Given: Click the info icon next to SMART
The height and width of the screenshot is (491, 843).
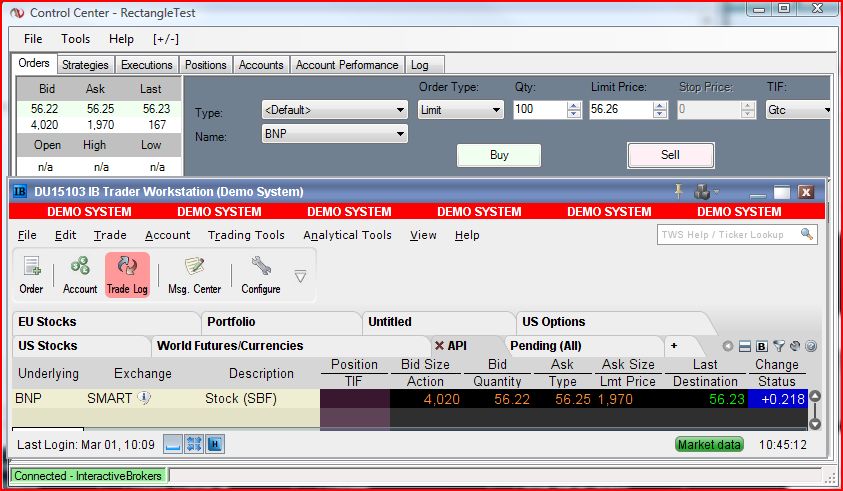Looking at the screenshot, I should tap(144, 398).
